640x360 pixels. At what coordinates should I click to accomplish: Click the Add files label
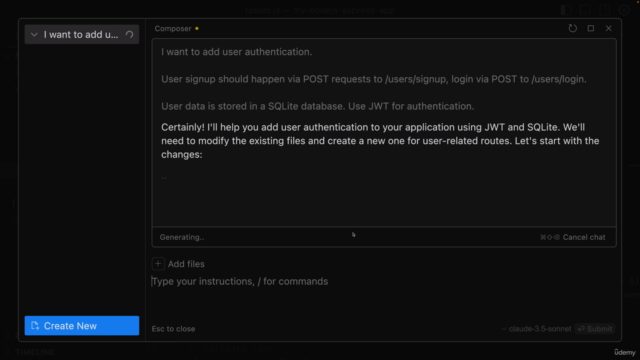186,264
